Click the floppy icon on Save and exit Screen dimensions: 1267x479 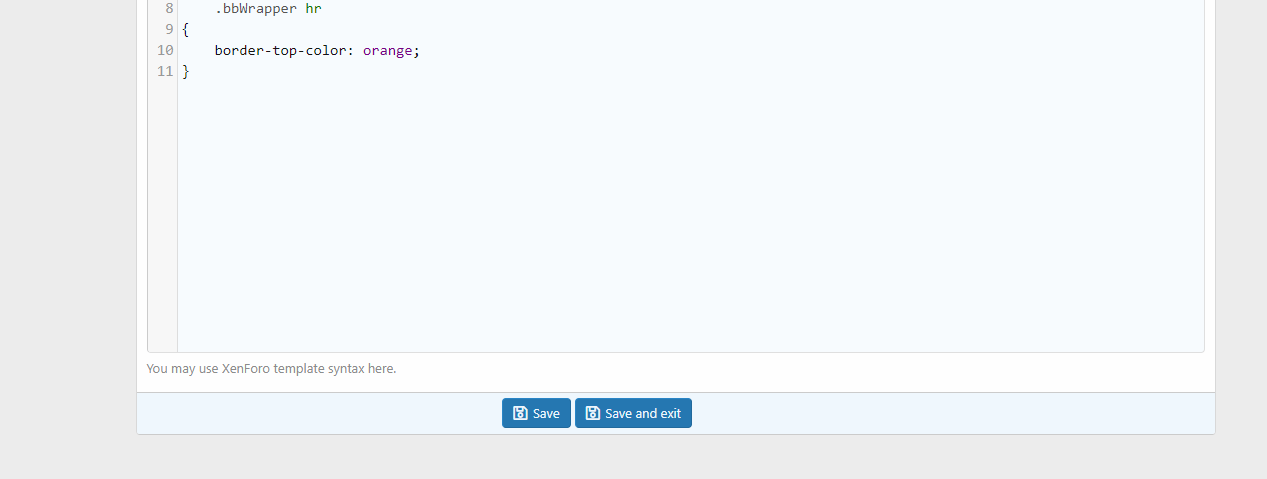(593, 413)
